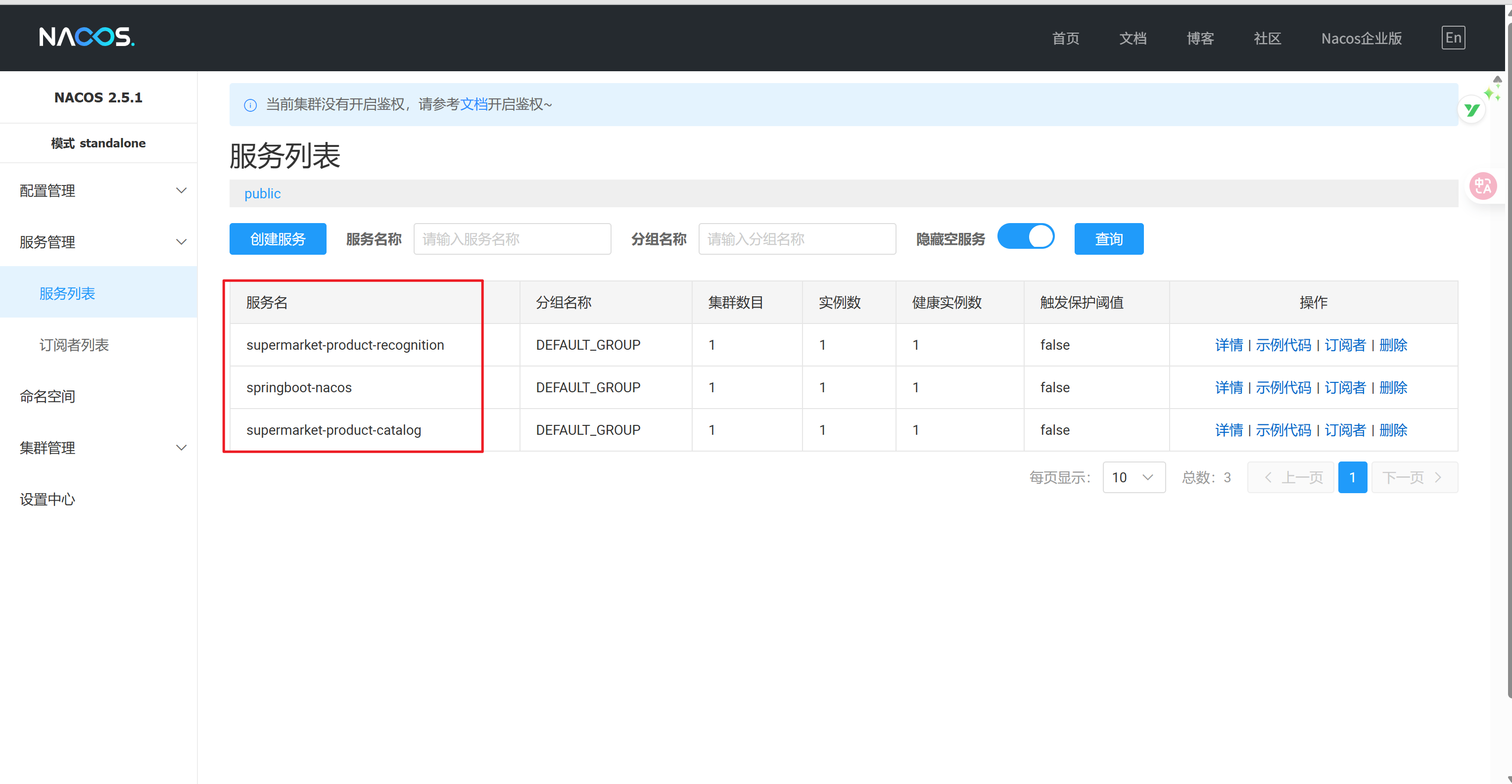1512x784 pixels.
Task: Open 详情 for springboot-nacos service
Action: (1228, 387)
